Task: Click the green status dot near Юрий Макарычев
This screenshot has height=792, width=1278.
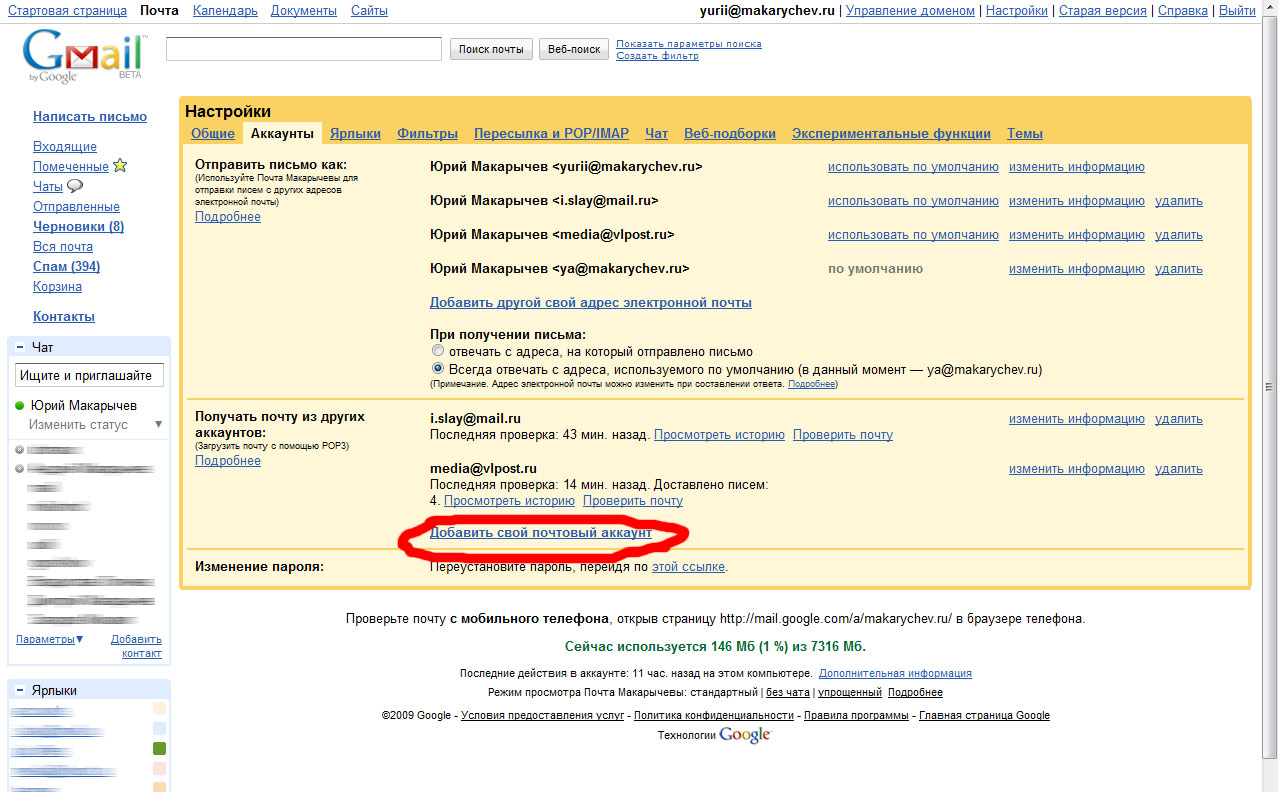Action: 20,406
